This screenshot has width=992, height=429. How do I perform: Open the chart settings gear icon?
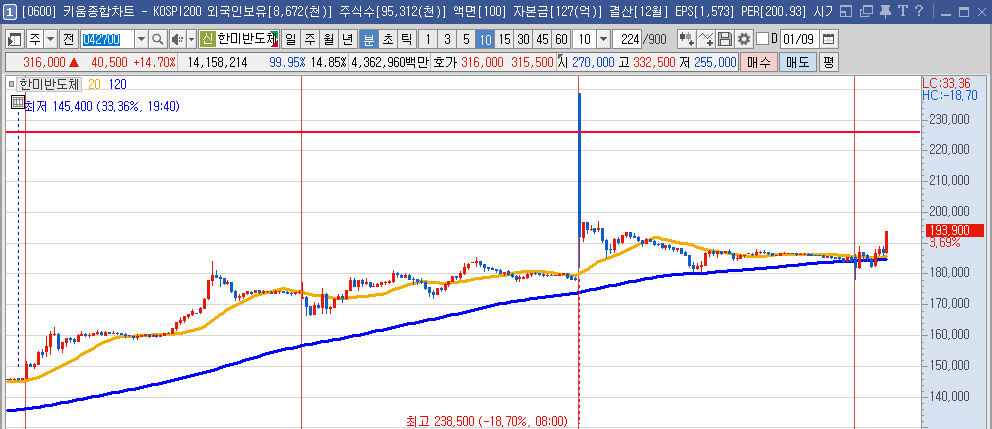744,39
